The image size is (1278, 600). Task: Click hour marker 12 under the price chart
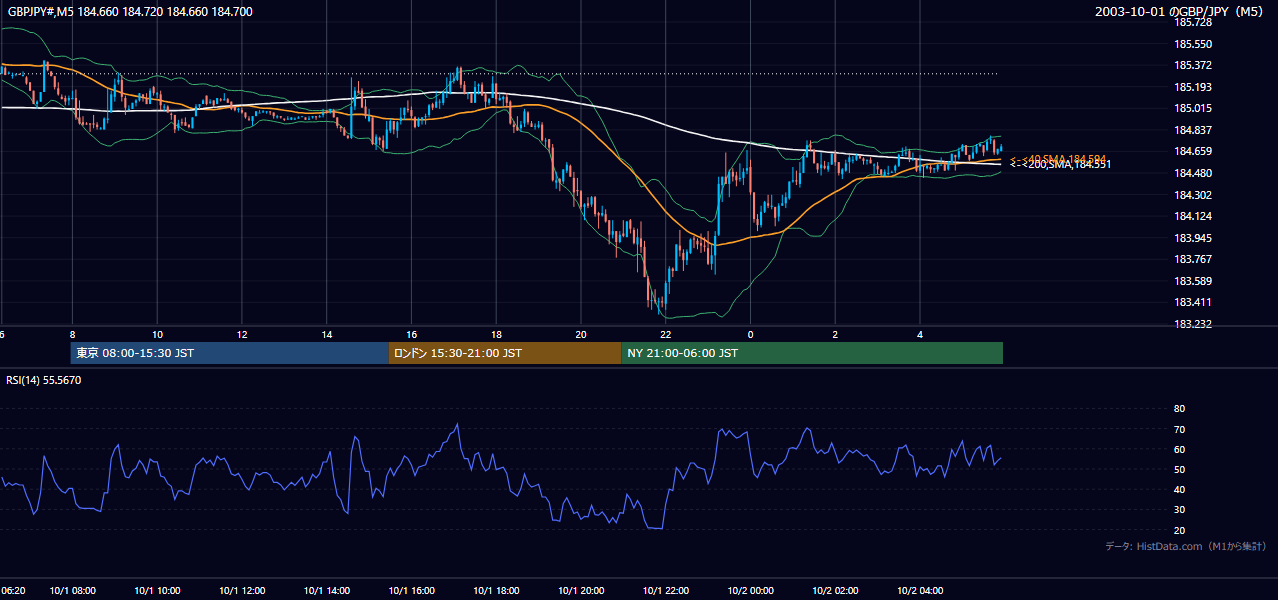(242, 334)
